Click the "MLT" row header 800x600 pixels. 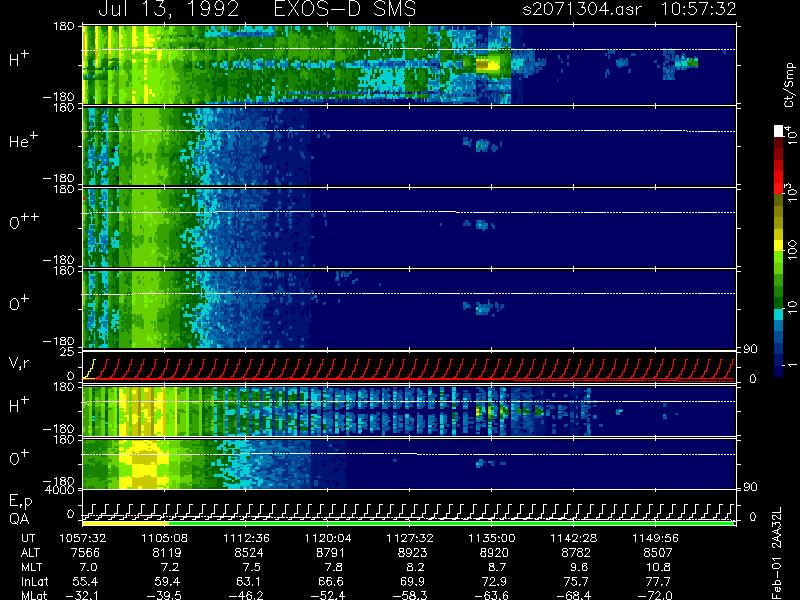[x=32, y=567]
